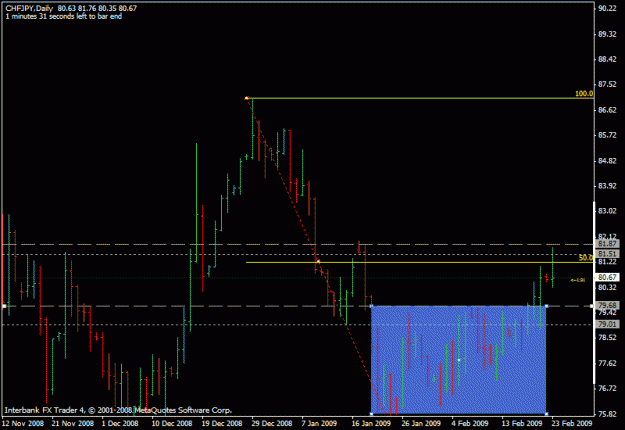Click the 4 Feb 2009 date label
The width and height of the screenshot is (625, 430).
click(x=470, y=423)
